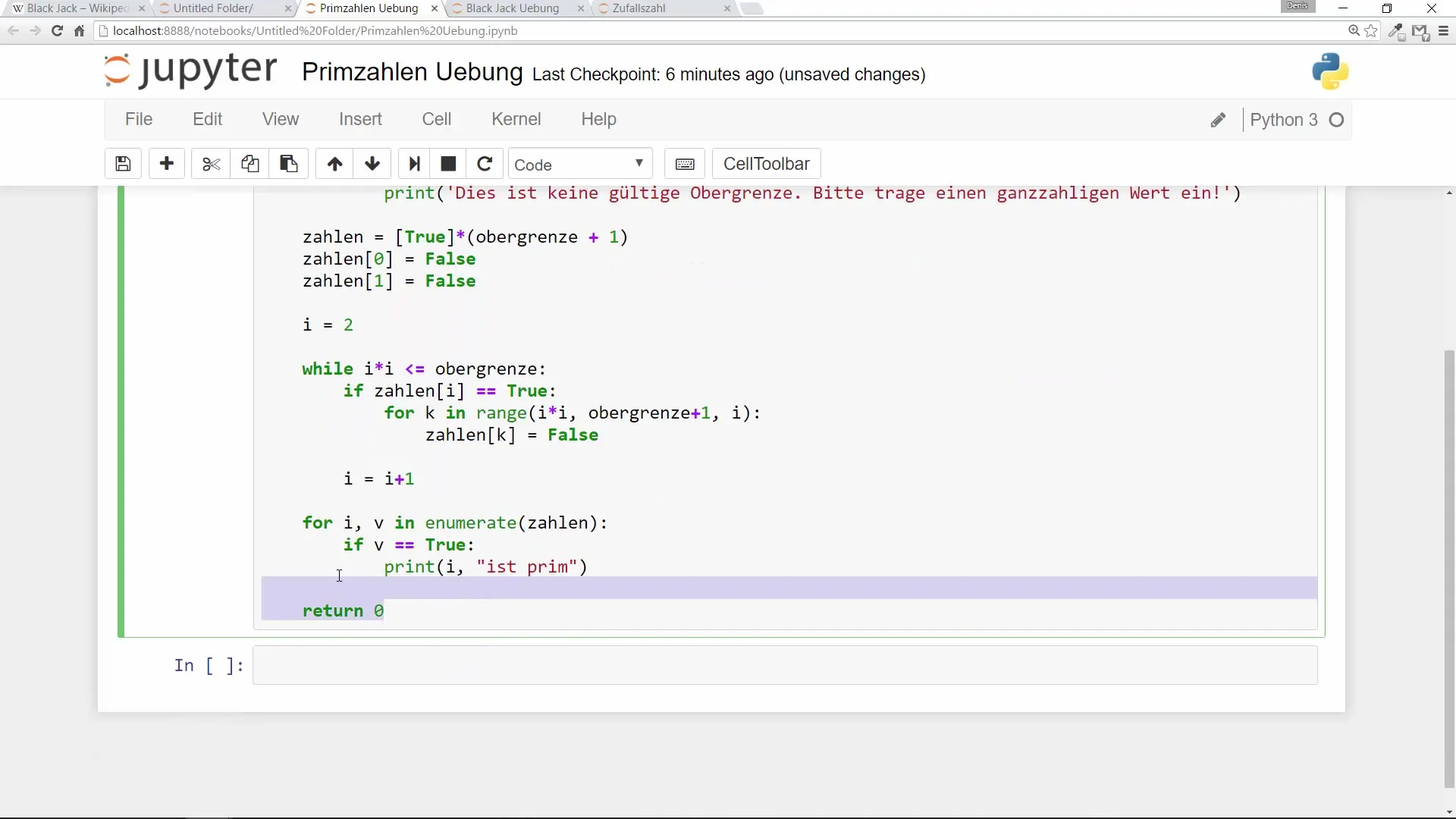Open the Insert menu

click(360, 119)
